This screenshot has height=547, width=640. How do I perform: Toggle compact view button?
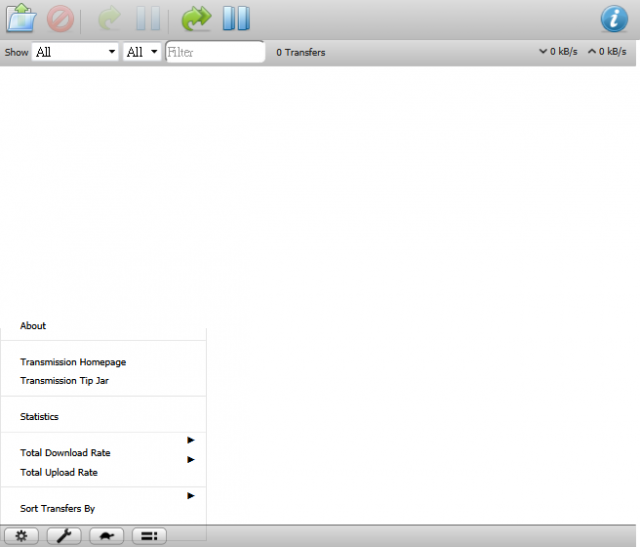pos(149,536)
